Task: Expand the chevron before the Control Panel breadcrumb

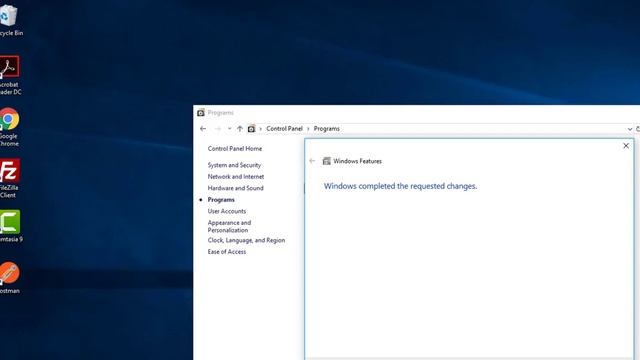Action: [x=260, y=129]
